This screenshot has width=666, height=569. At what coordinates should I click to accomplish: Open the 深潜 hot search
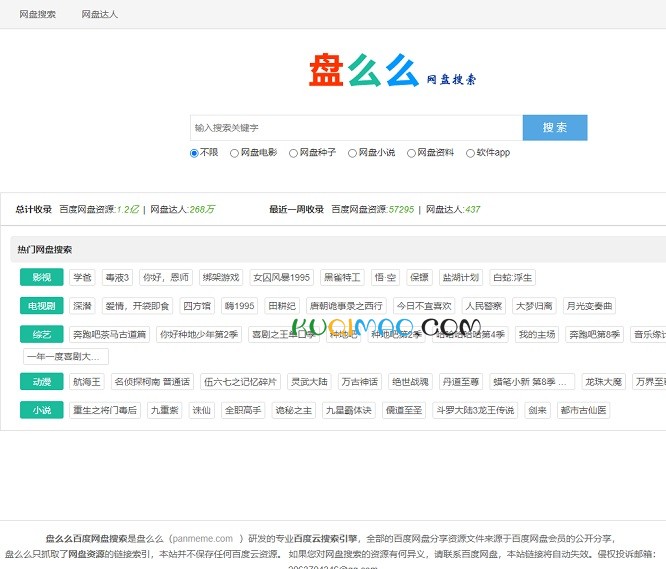click(82, 306)
